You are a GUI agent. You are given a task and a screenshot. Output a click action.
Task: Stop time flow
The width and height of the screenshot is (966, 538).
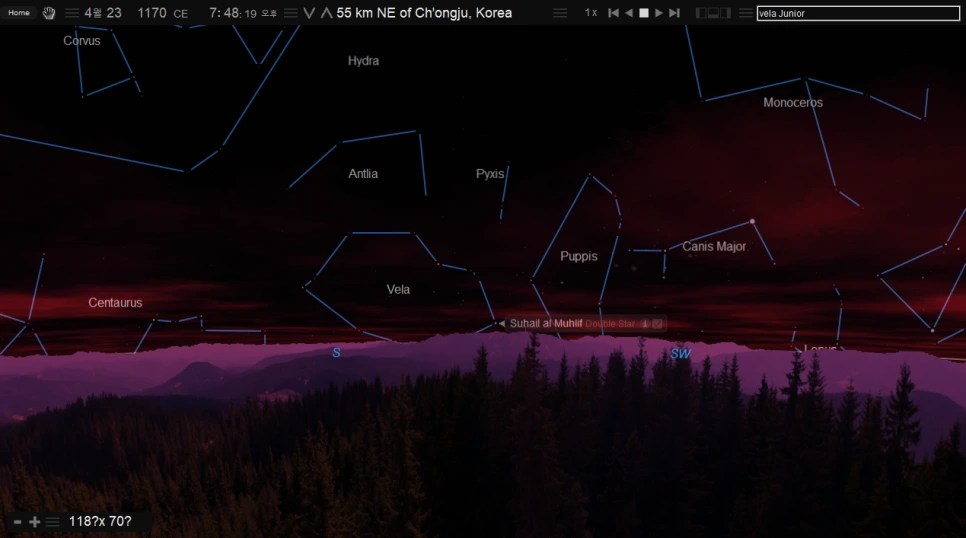click(644, 13)
